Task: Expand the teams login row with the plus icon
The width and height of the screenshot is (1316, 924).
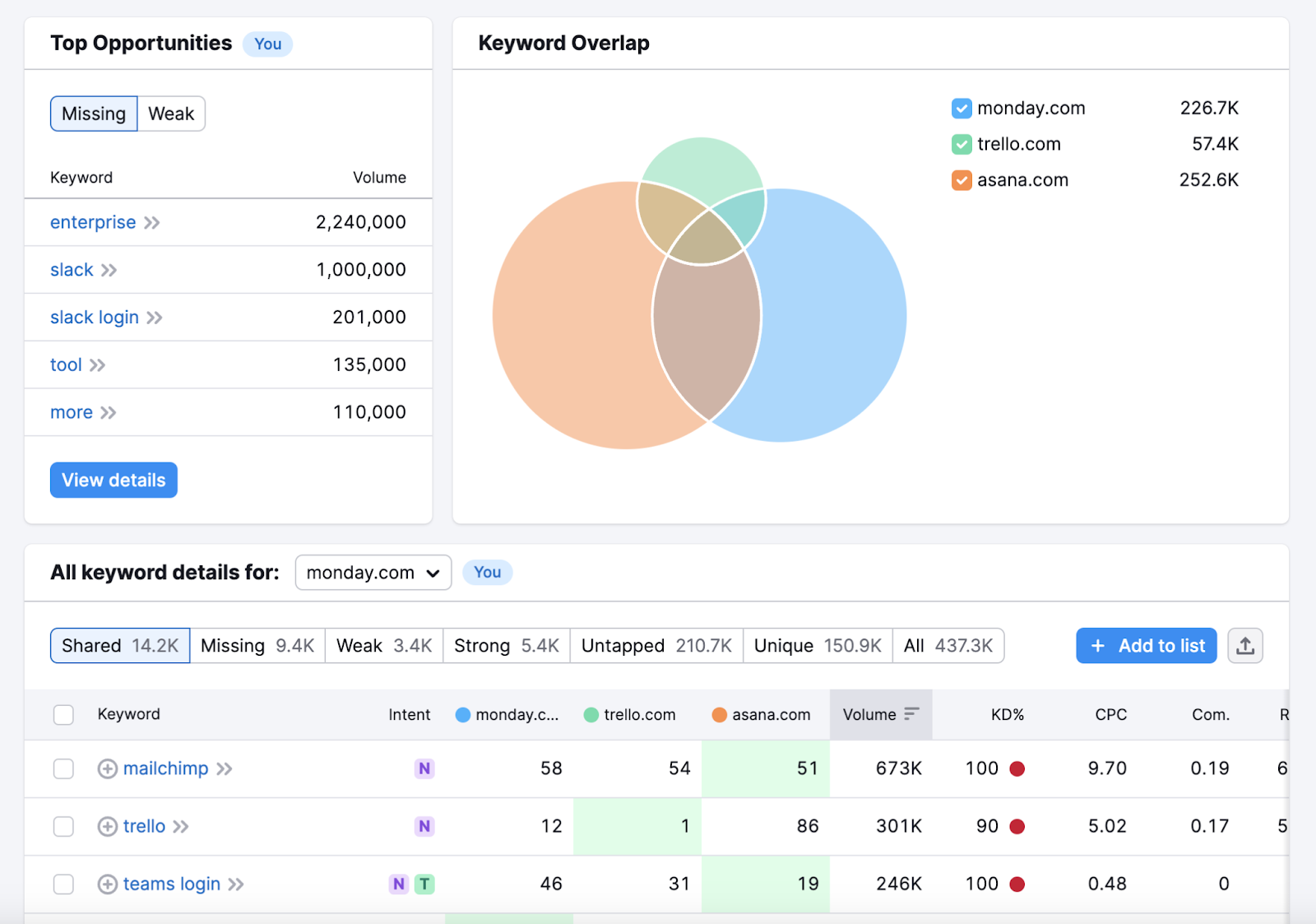Action: tap(107, 884)
